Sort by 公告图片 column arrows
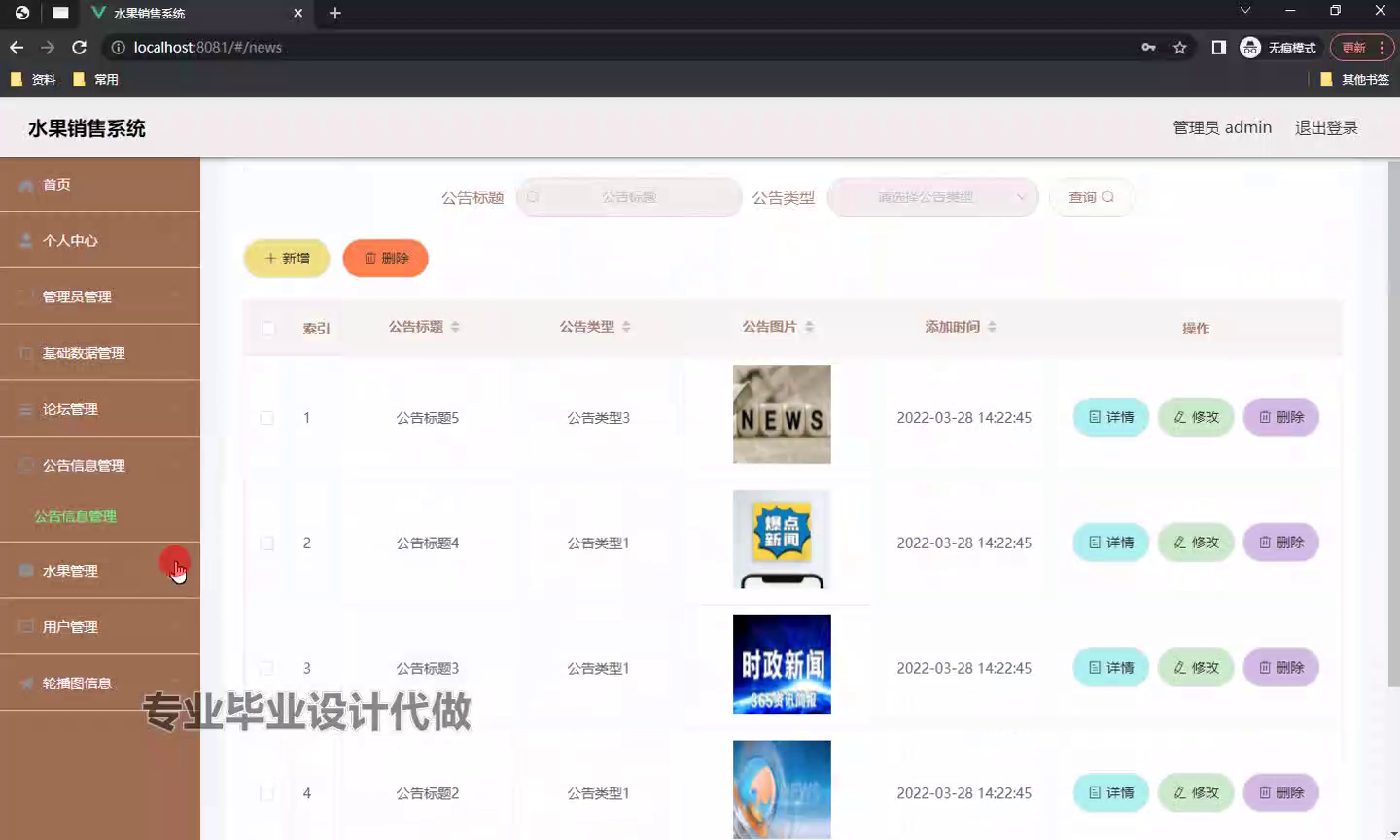The image size is (1400, 840). pos(809,327)
